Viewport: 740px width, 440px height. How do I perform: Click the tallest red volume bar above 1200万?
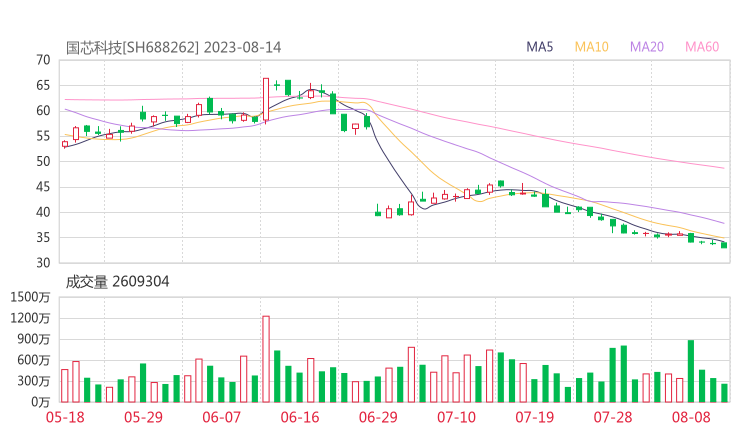[266, 359]
